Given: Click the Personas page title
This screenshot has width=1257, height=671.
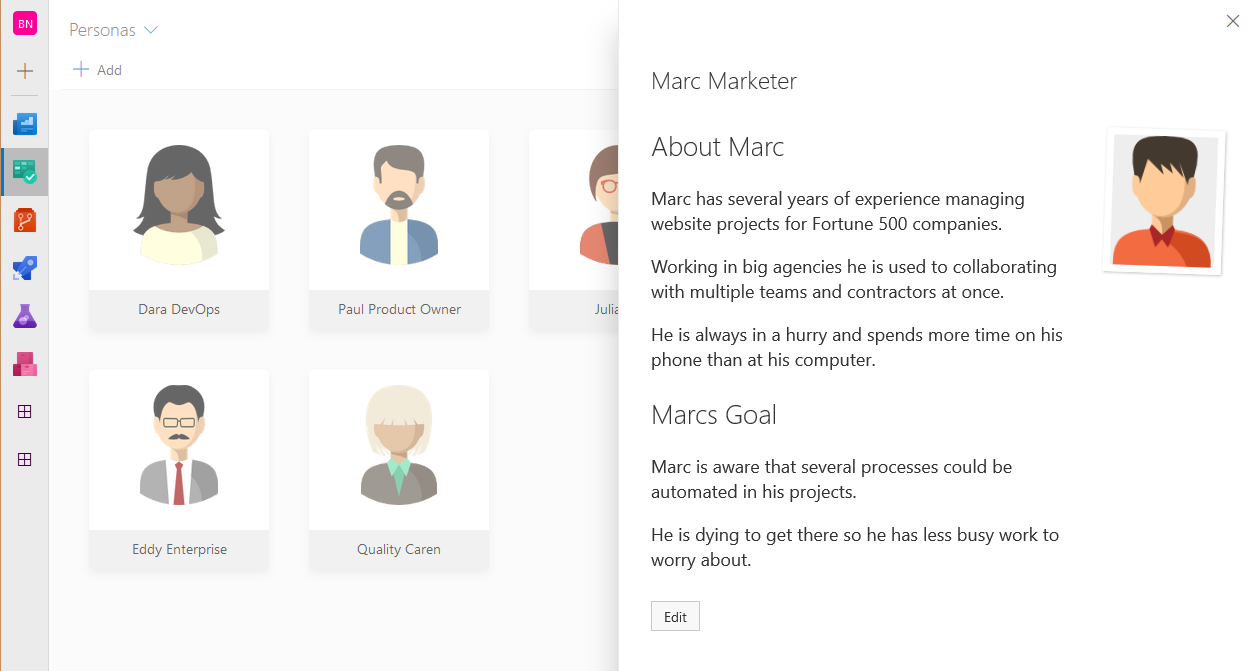Looking at the screenshot, I should click(102, 30).
